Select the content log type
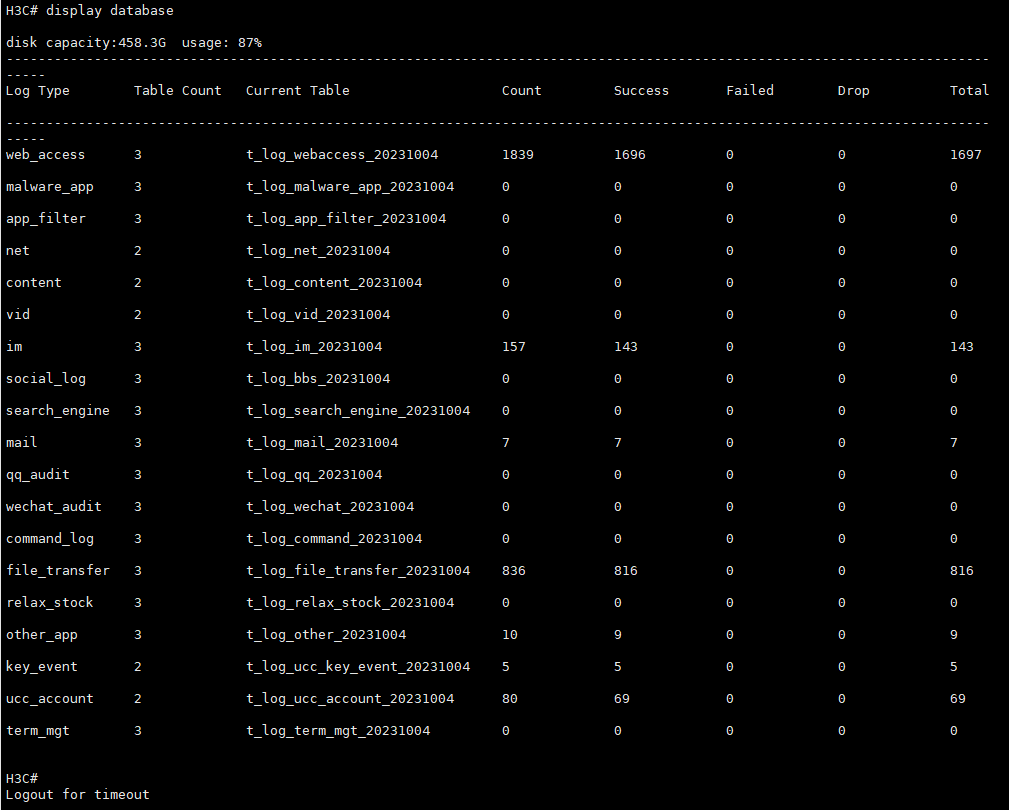This screenshot has width=1009, height=810. coord(33,283)
